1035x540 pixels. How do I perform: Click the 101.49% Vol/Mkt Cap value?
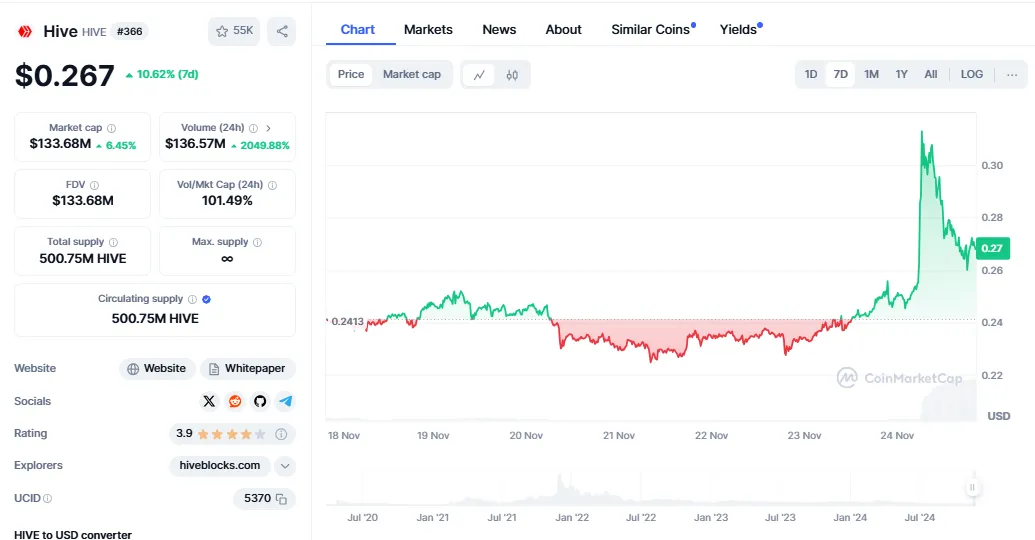(x=227, y=201)
